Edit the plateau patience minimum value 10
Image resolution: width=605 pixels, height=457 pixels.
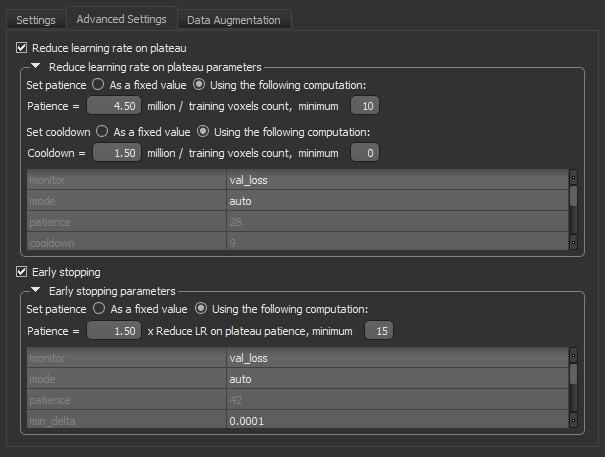coord(364,105)
